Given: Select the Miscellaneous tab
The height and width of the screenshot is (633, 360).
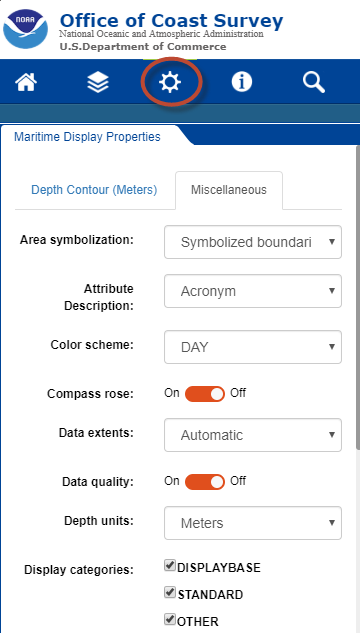Looking at the screenshot, I should [229, 190].
